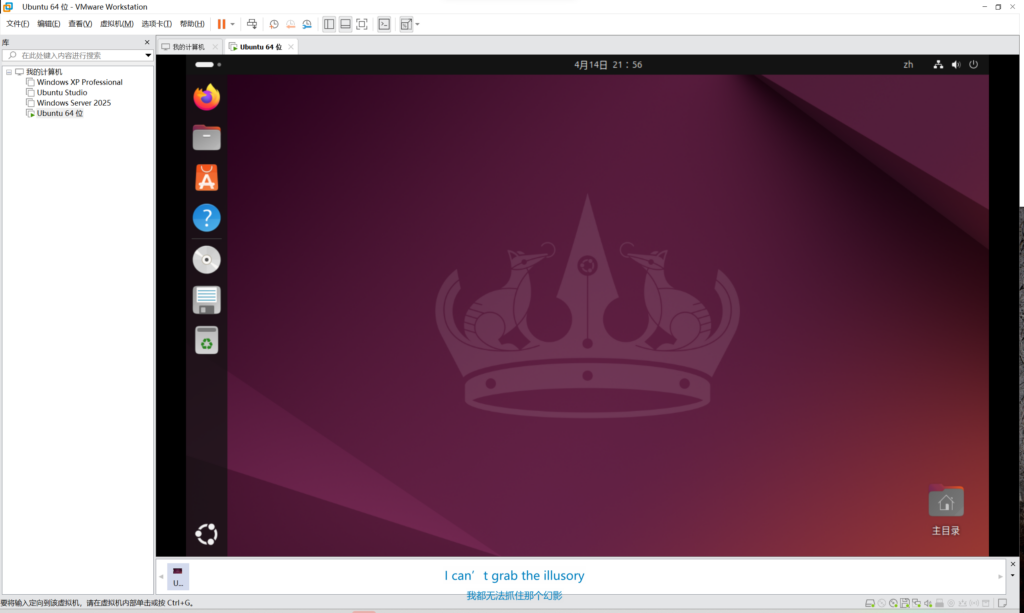The height and width of the screenshot is (613, 1024).
Task: Click the network adapter status icon
Action: (916, 603)
